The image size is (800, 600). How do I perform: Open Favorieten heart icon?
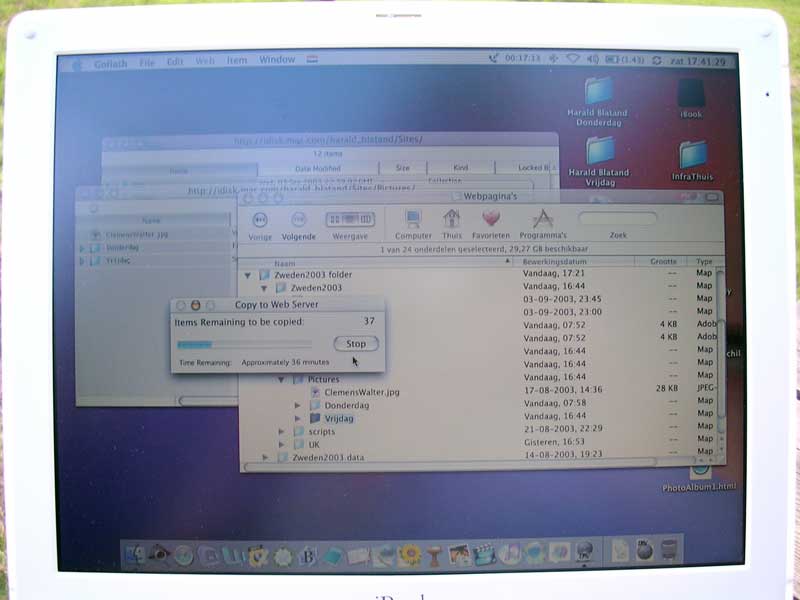pos(492,218)
